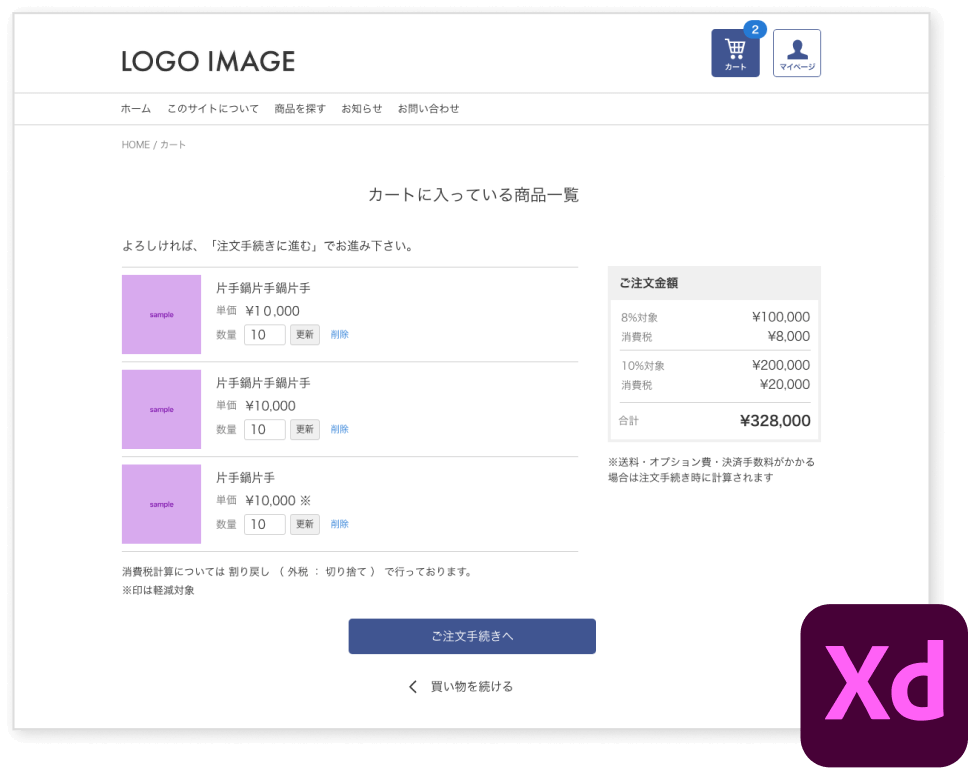Viewport: 968px width, 768px height.
Task: Open the お知らせ navigation item
Action: [x=361, y=109]
